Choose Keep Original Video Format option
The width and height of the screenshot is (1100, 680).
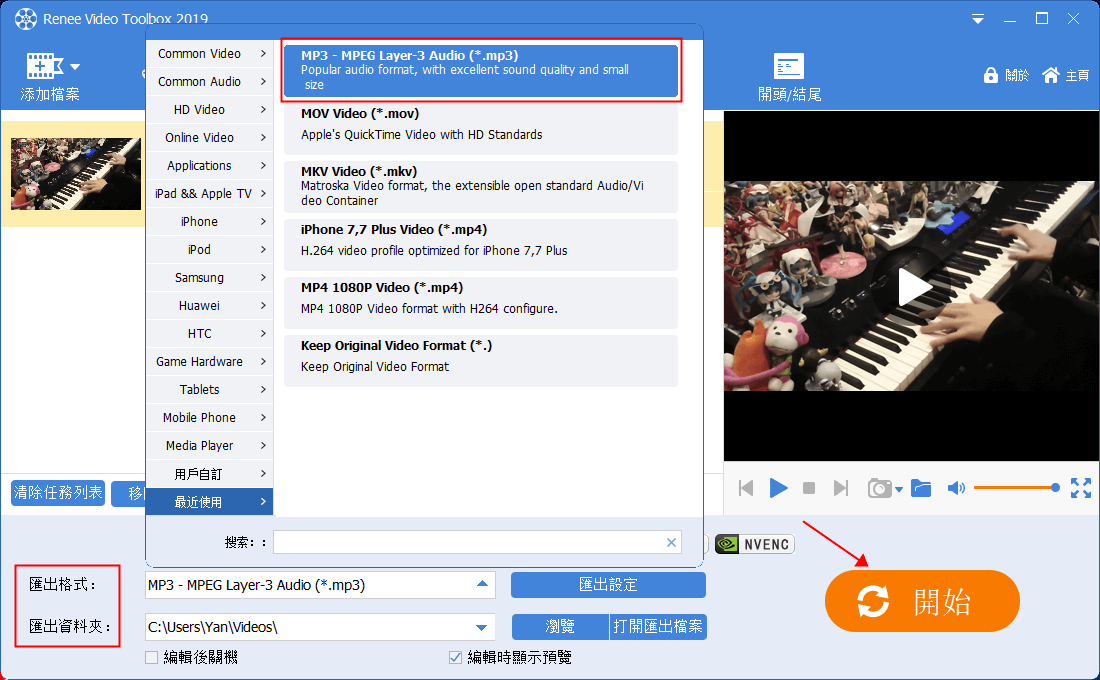pyautogui.click(x=481, y=361)
